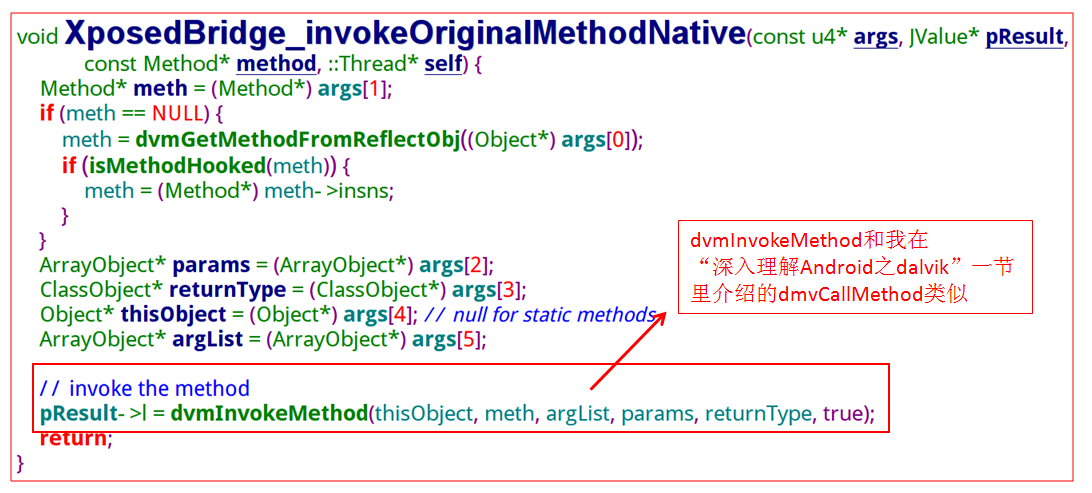This screenshot has width=1092, height=493.
Task: Click the NULL keyword in the if condition
Action: [x=177, y=114]
